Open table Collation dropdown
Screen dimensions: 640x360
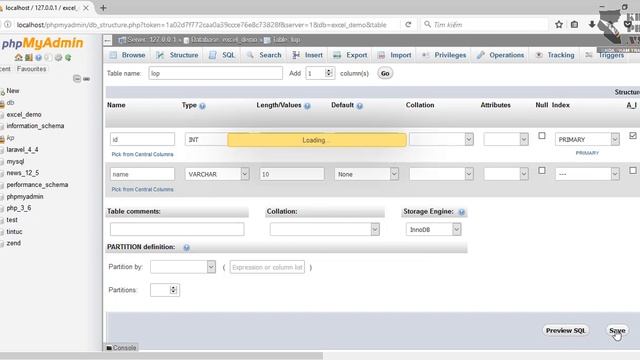point(325,229)
